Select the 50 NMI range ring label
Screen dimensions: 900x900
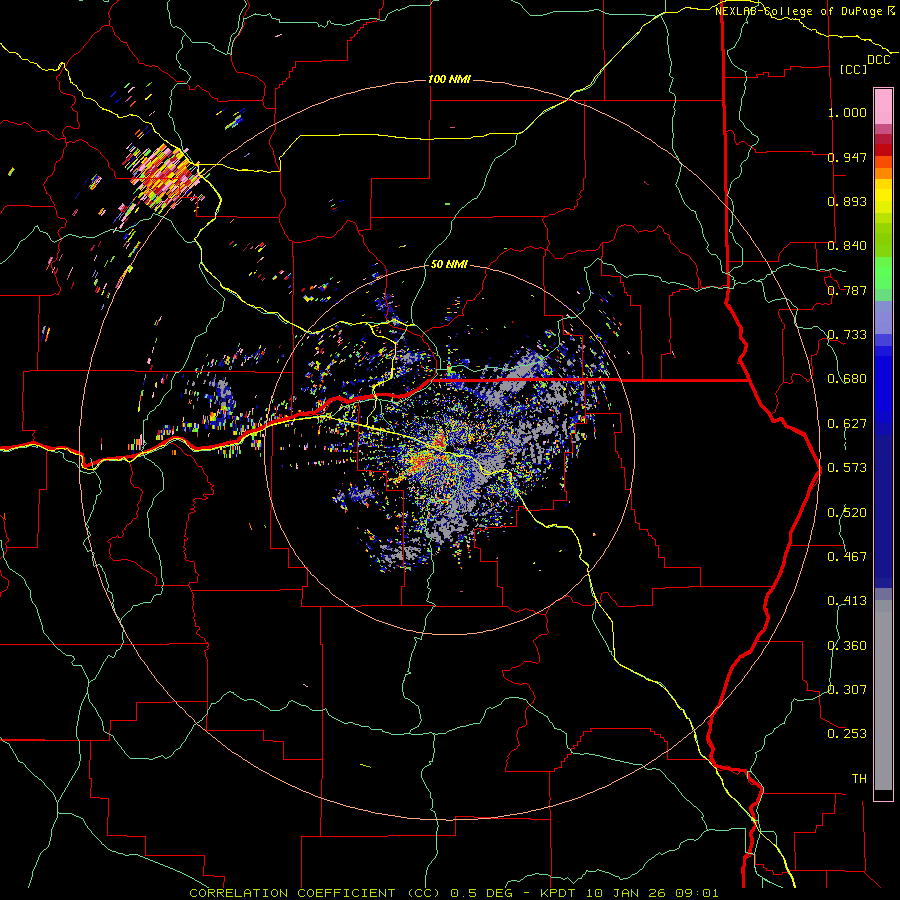[x=449, y=264]
